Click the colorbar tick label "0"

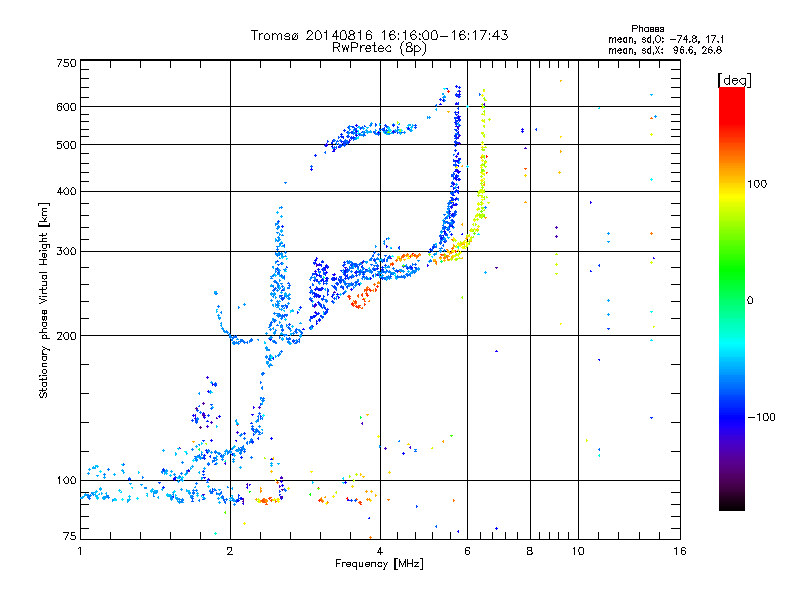pos(750,301)
